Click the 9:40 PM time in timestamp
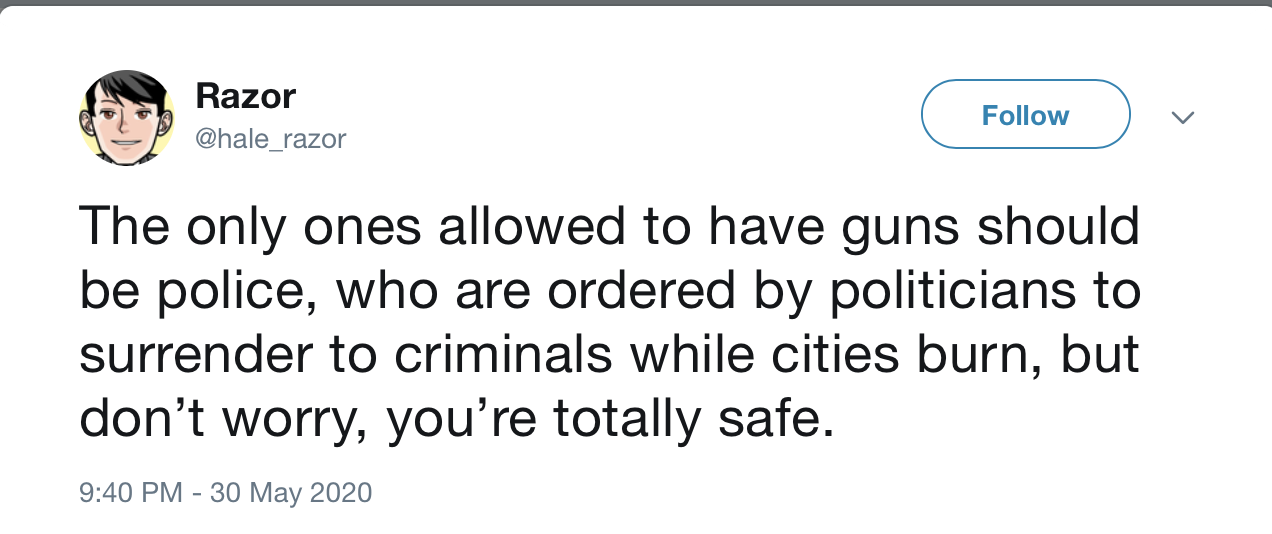Viewport: 1272px width, 534px height. [x=128, y=493]
